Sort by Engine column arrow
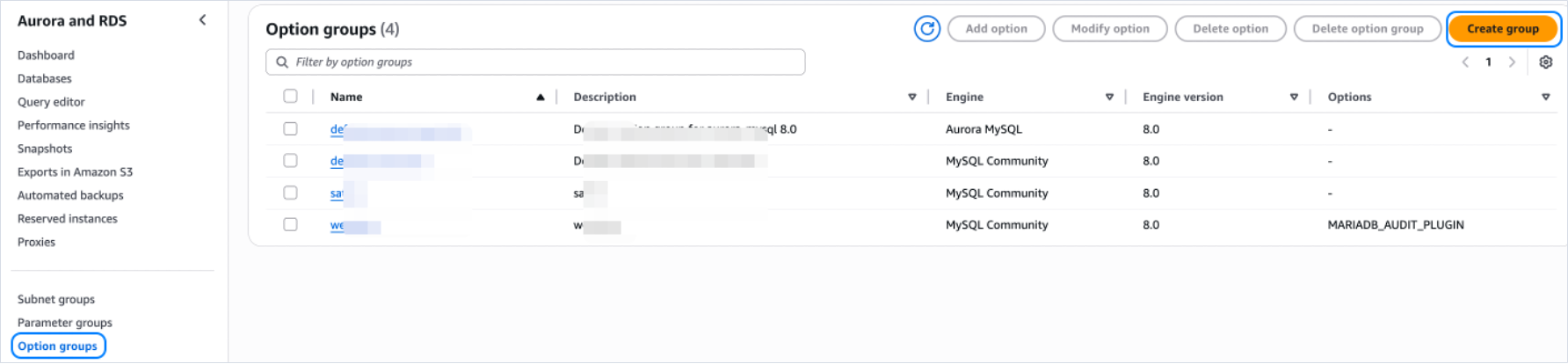This screenshot has height=364, width=1568. click(x=1109, y=98)
